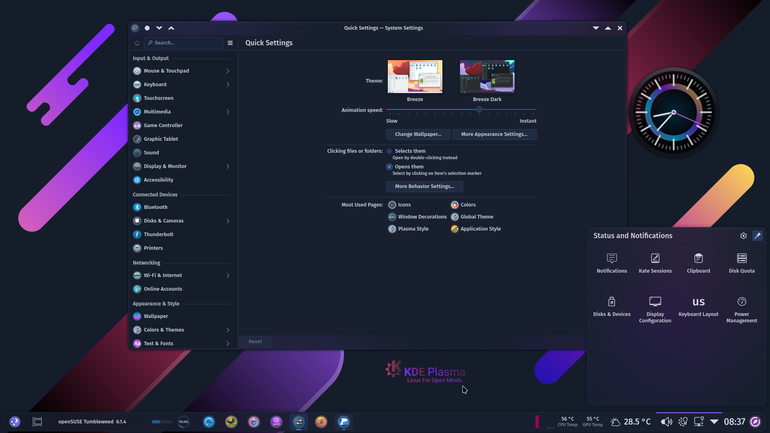This screenshot has width=770, height=433.
Task: Open the Bluetooth settings page
Action: click(x=181, y=207)
